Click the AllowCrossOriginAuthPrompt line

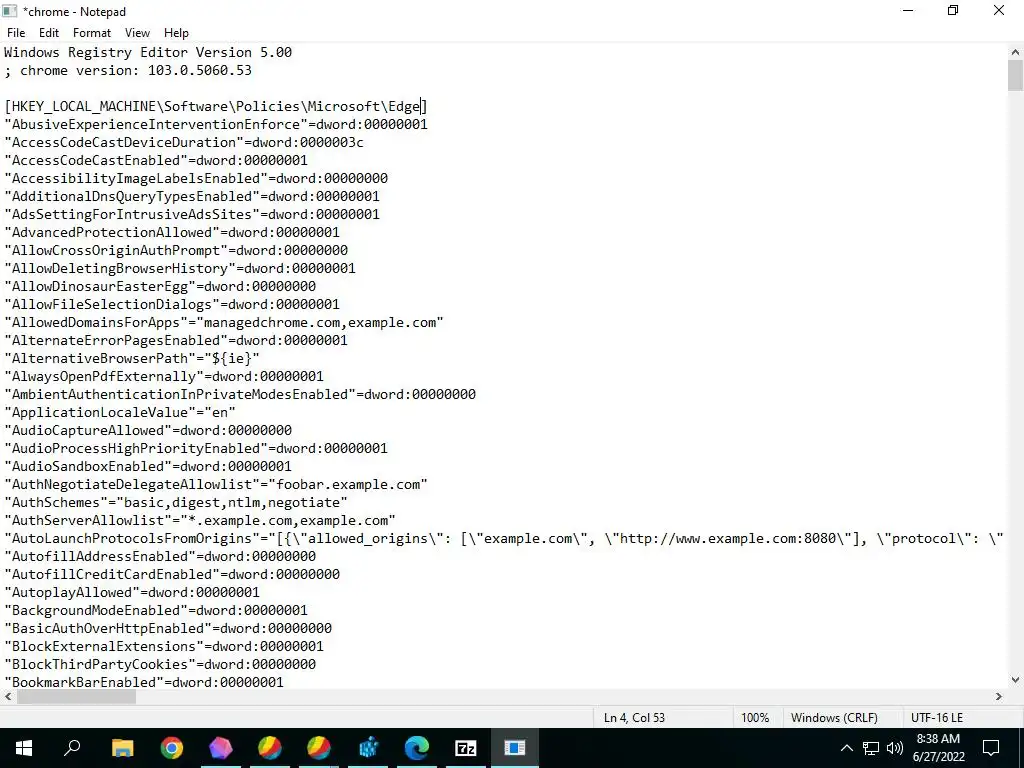(x=176, y=250)
